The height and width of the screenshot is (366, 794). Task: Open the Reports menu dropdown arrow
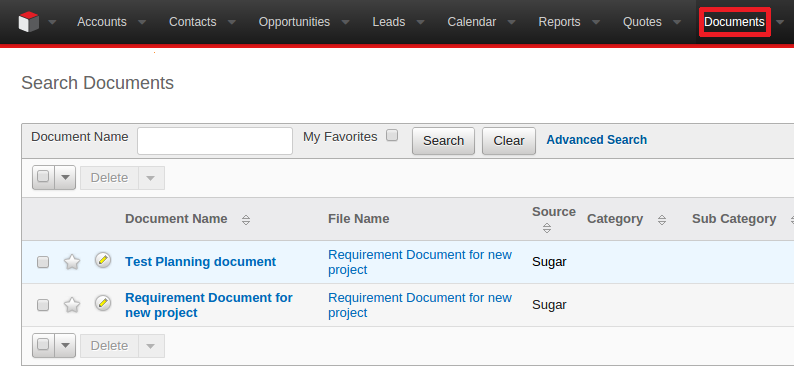(x=596, y=22)
